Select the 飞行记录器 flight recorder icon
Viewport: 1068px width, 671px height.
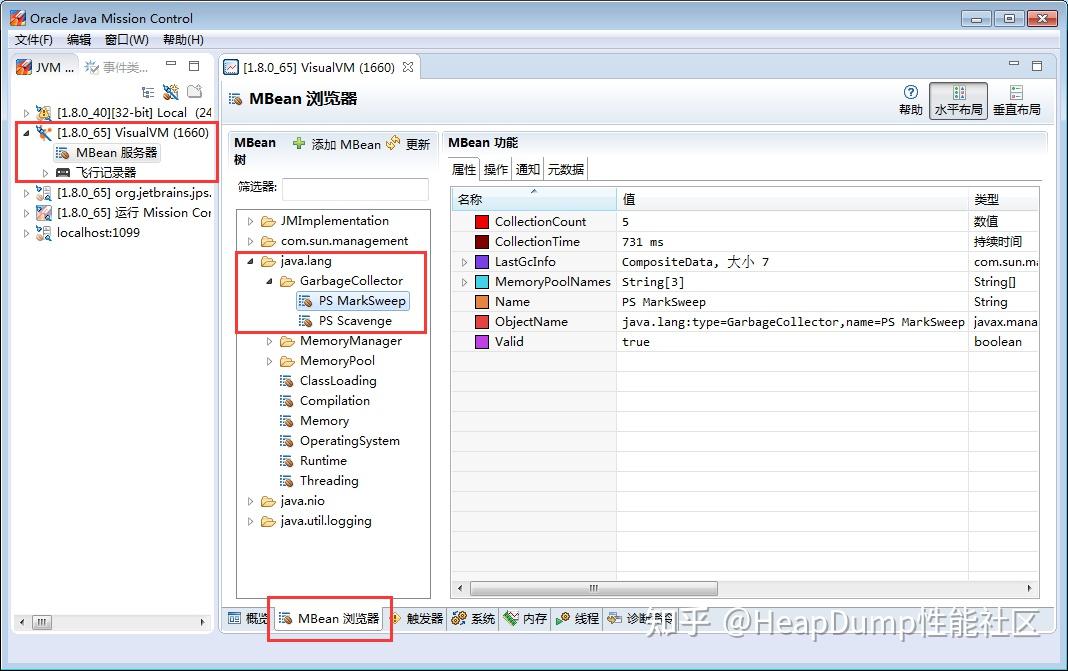tap(63, 172)
